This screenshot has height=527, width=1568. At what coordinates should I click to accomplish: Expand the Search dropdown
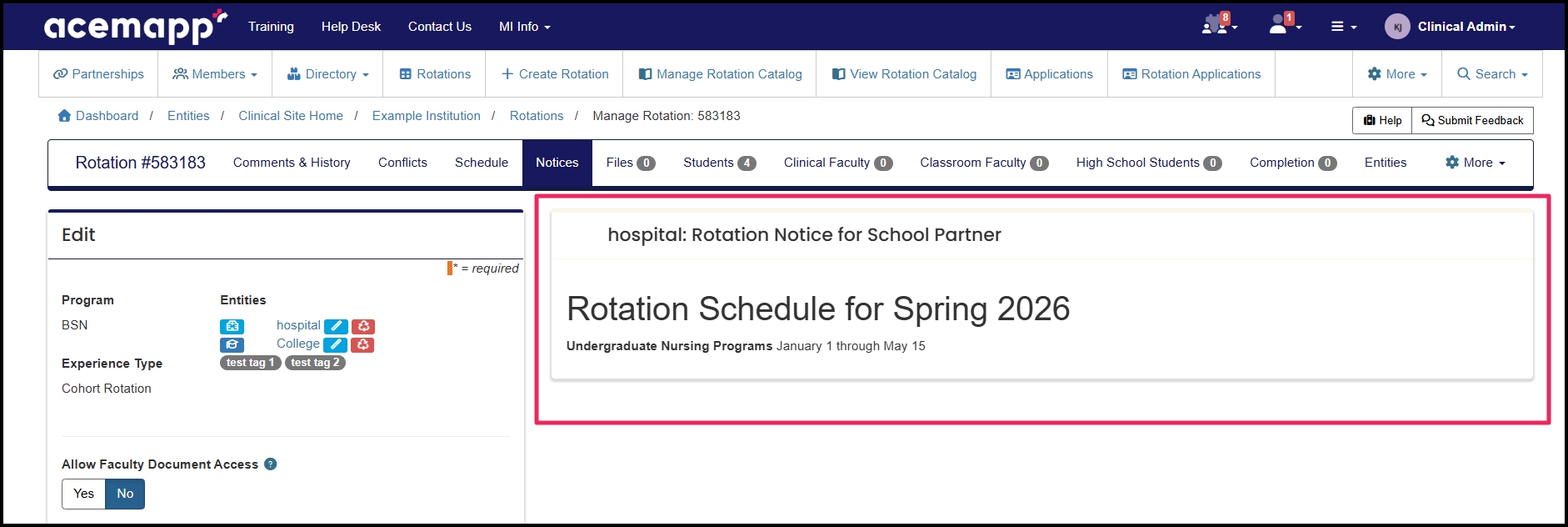[1492, 74]
